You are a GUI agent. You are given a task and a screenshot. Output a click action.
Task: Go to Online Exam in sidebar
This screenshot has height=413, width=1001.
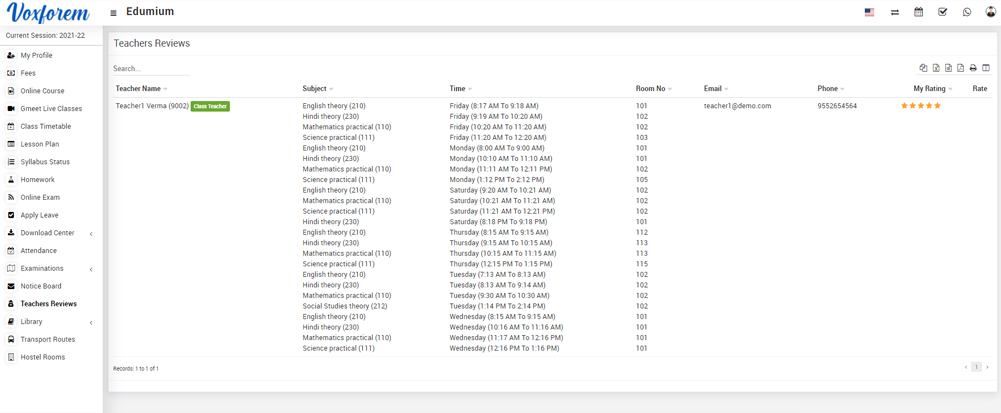pyautogui.click(x=40, y=197)
